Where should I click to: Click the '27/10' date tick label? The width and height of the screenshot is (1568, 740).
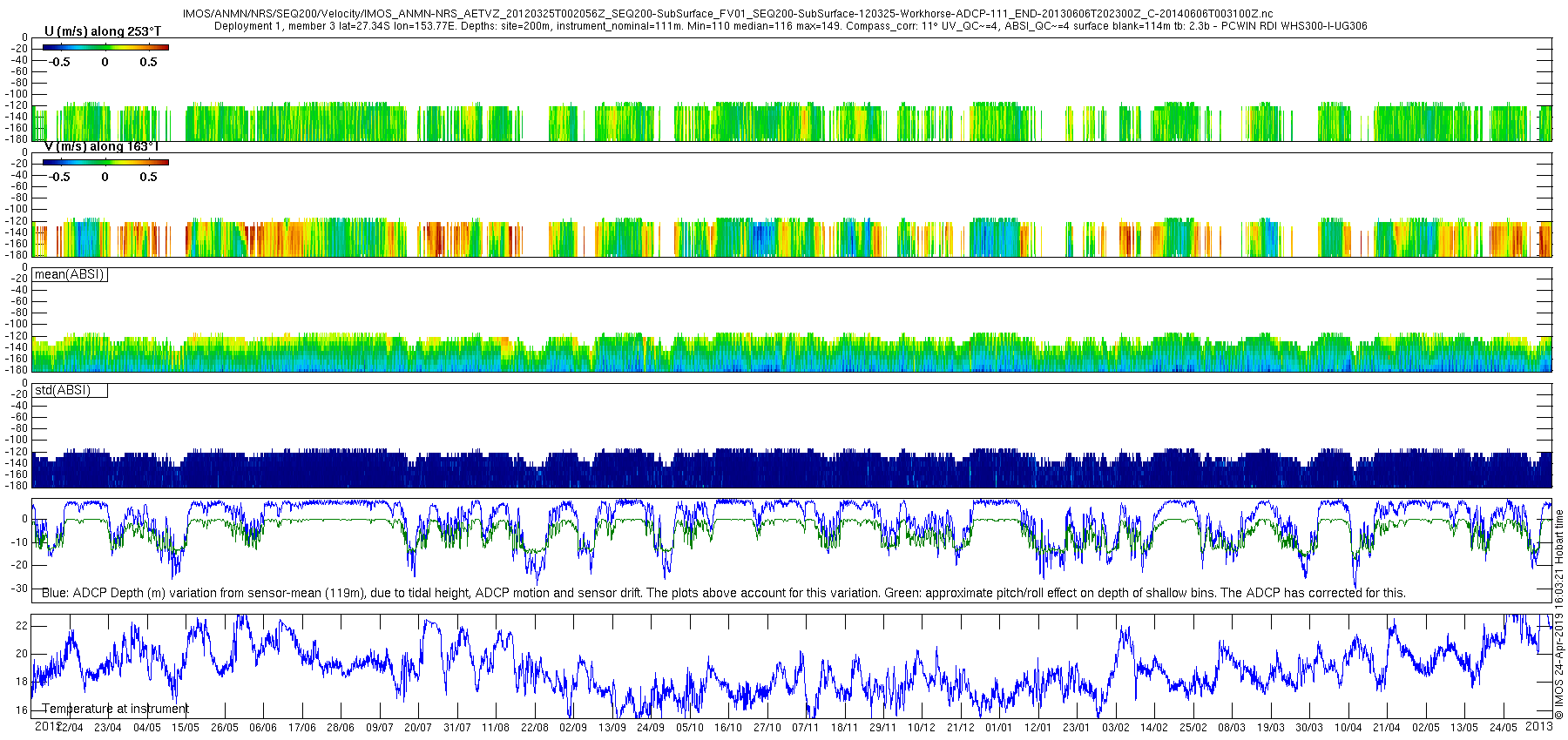767,728
